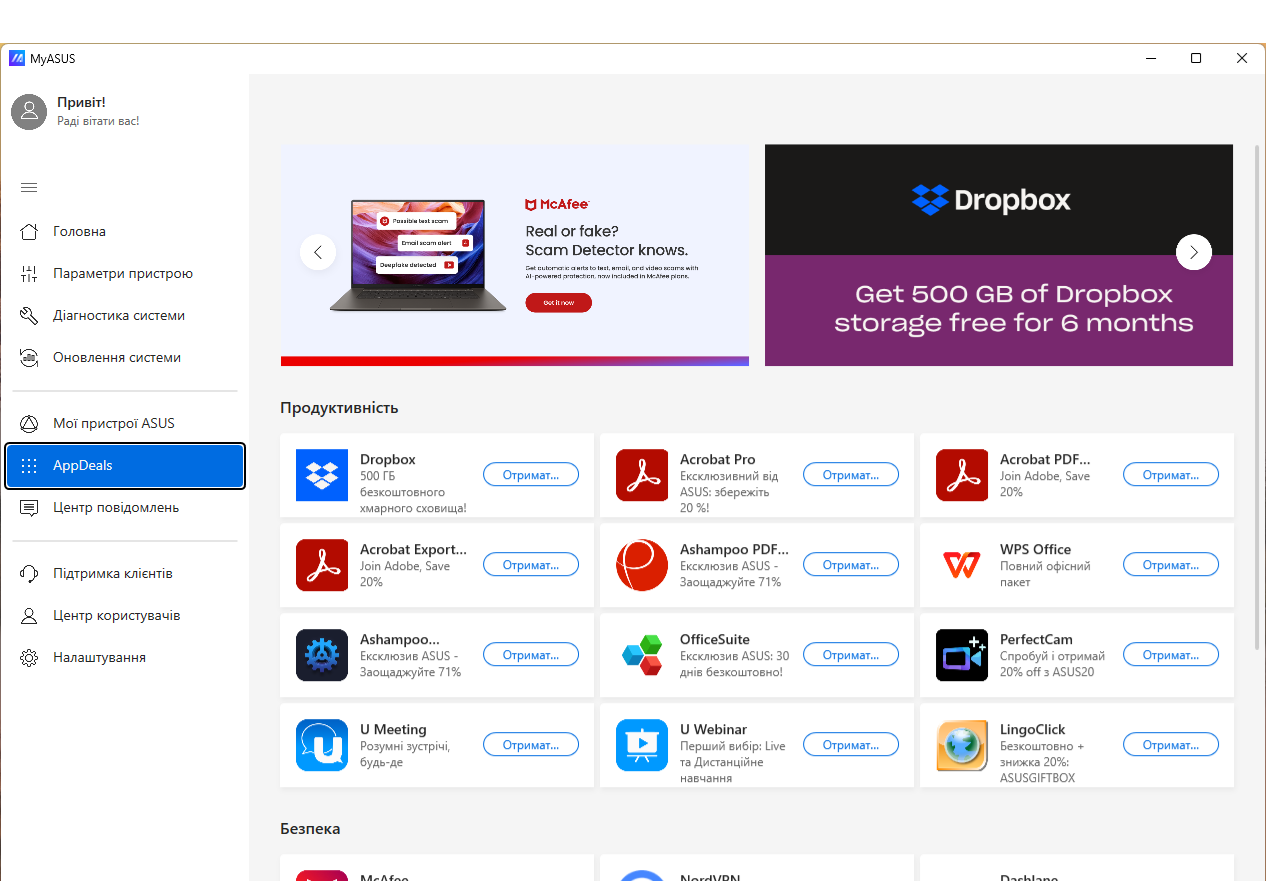Get the Dropbox offer
The image size is (1266, 881).
tap(531, 475)
